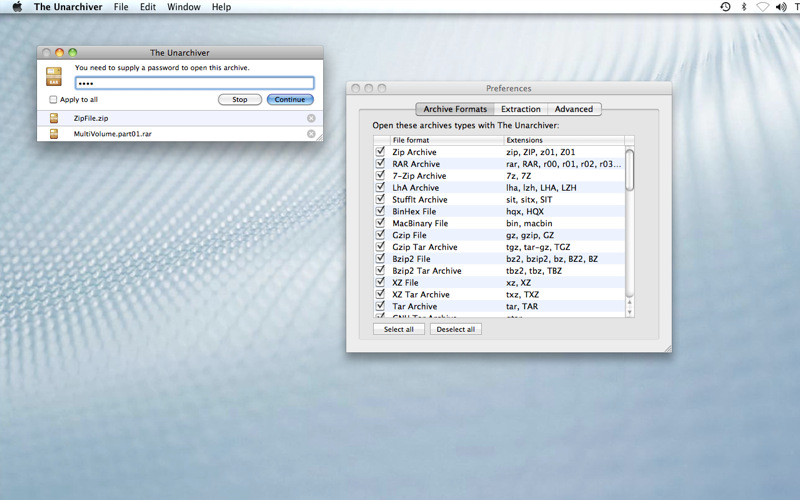Click the format list scroll up arrow
The height and width of the screenshot is (500, 800).
(630, 303)
